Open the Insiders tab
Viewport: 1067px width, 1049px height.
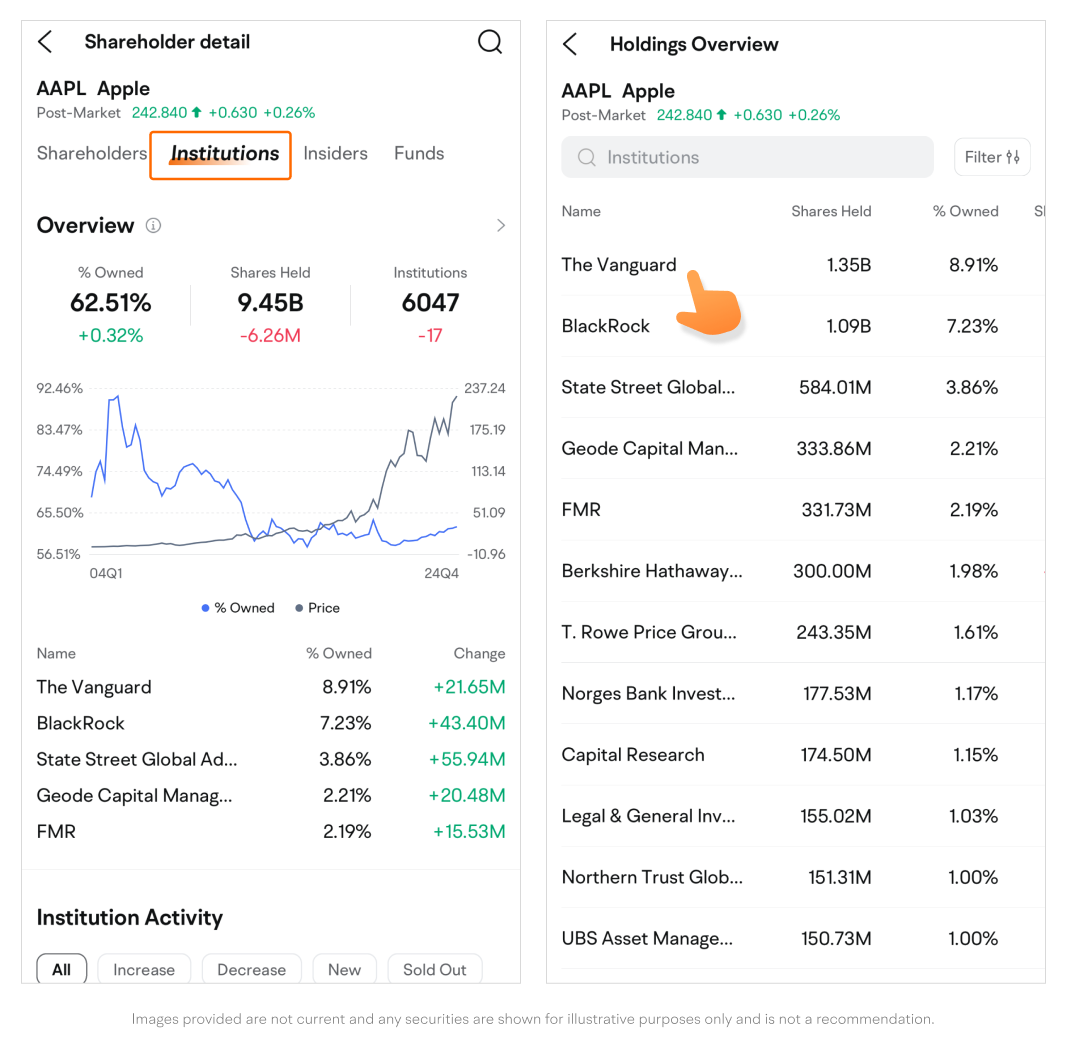pos(335,153)
